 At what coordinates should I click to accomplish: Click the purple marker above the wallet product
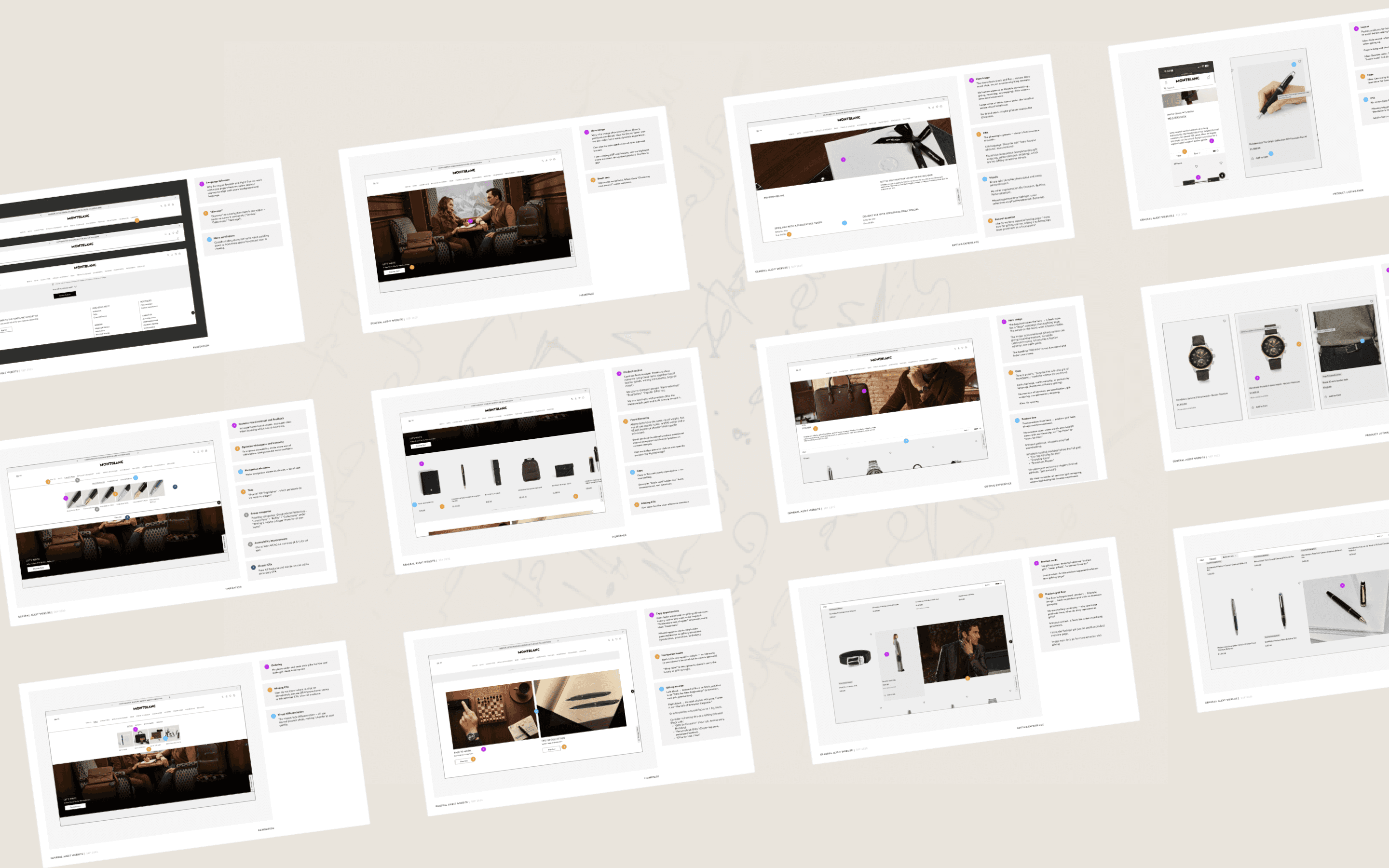coord(422,463)
